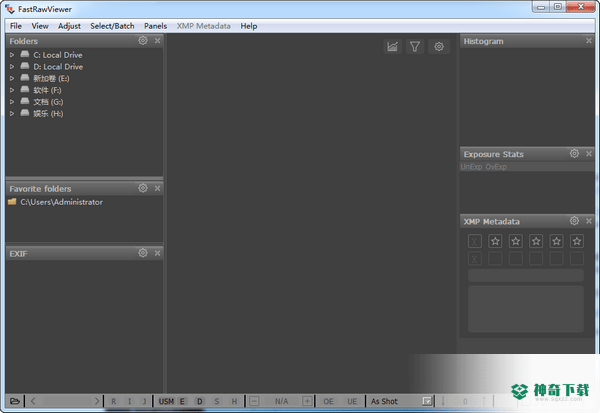This screenshot has height=413, width=600.
Task: Toggle USM sharpening
Action: (166, 401)
